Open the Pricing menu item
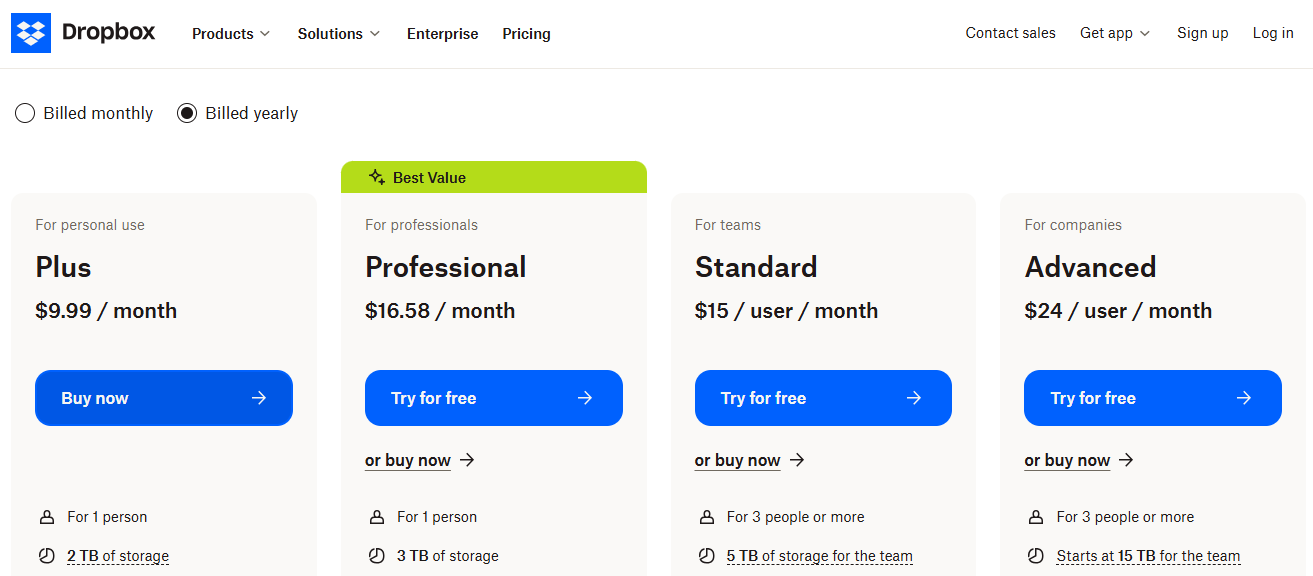Viewport: 1313px width, 576px height. 526,34
